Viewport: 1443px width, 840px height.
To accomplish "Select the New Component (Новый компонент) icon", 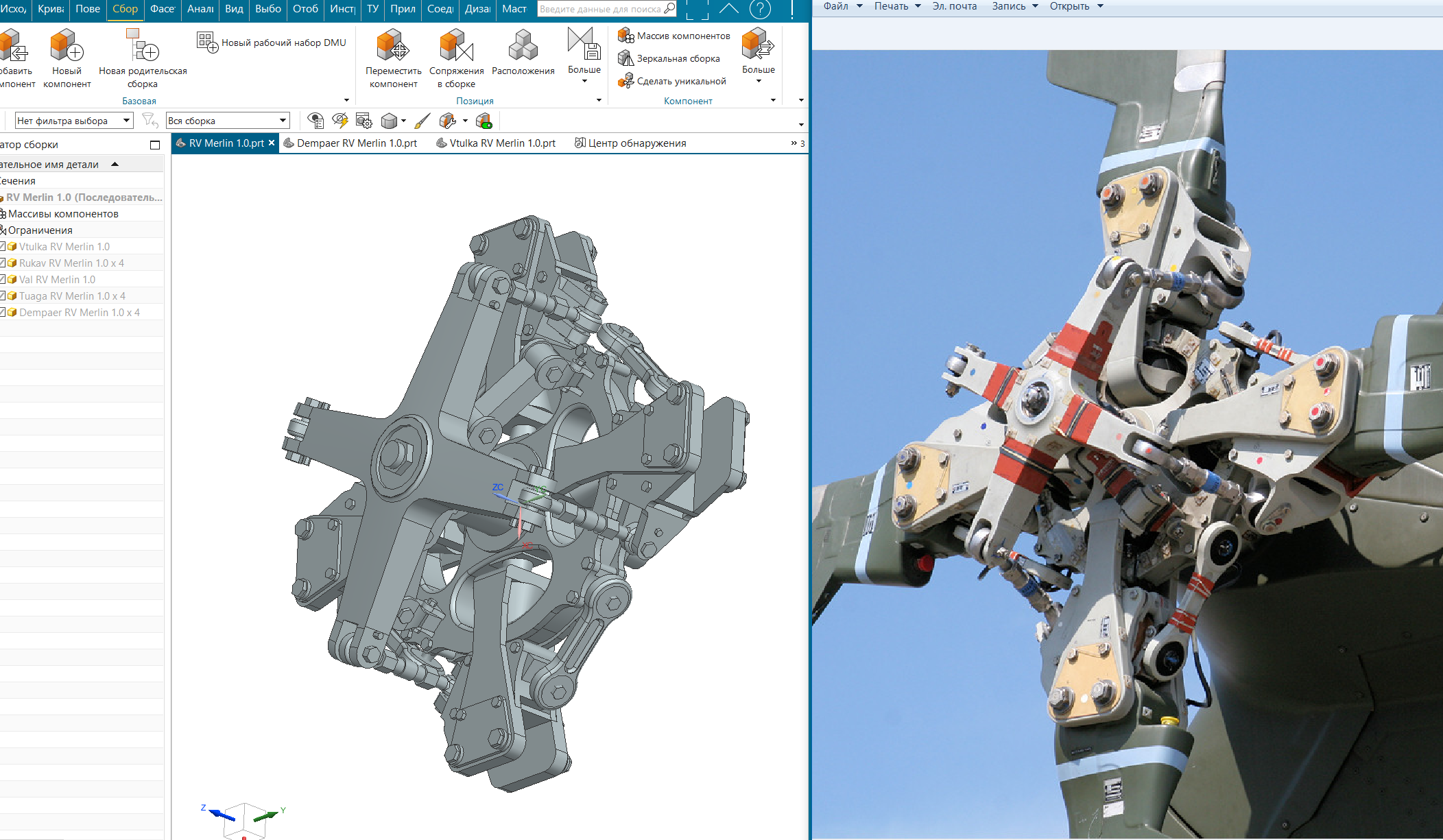I will click(x=67, y=45).
